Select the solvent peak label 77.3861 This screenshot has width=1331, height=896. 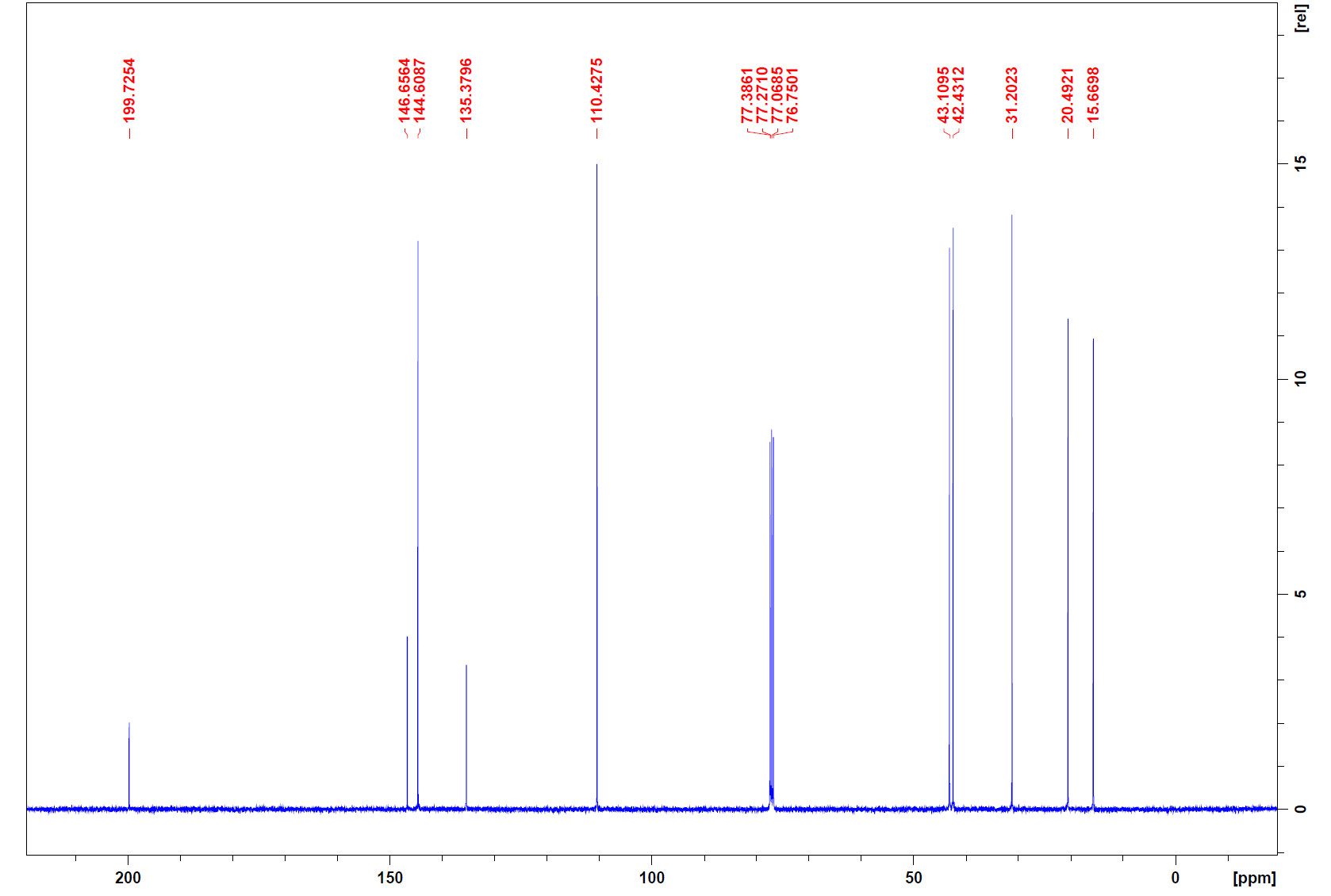747,95
